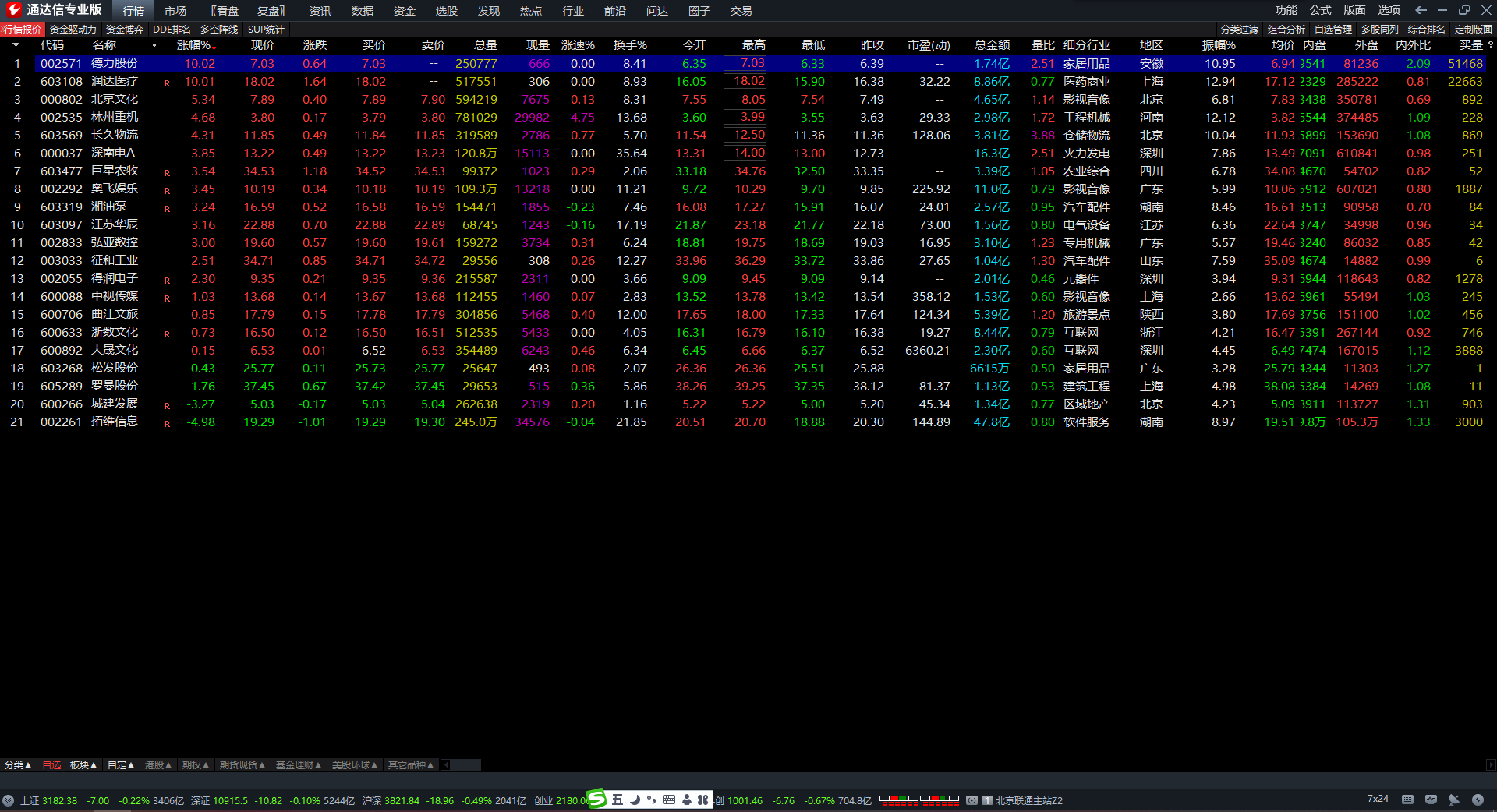
Task: Click the lightning bolt icon at bottom right
Action: 1478,800
